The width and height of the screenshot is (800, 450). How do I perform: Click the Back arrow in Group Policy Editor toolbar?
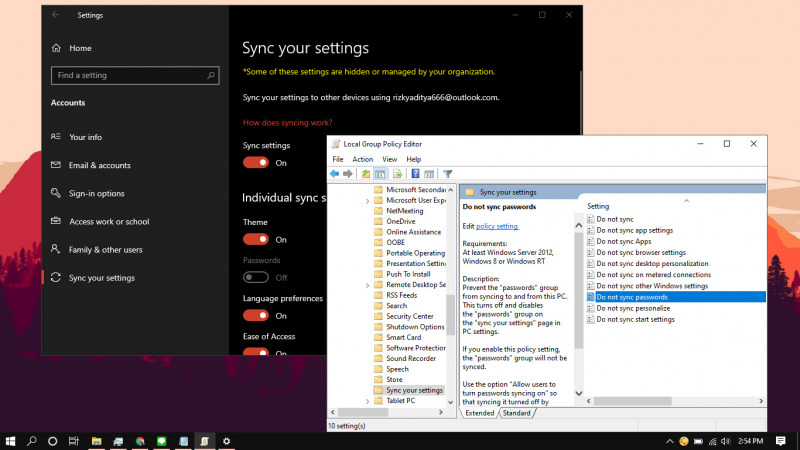tap(334, 174)
